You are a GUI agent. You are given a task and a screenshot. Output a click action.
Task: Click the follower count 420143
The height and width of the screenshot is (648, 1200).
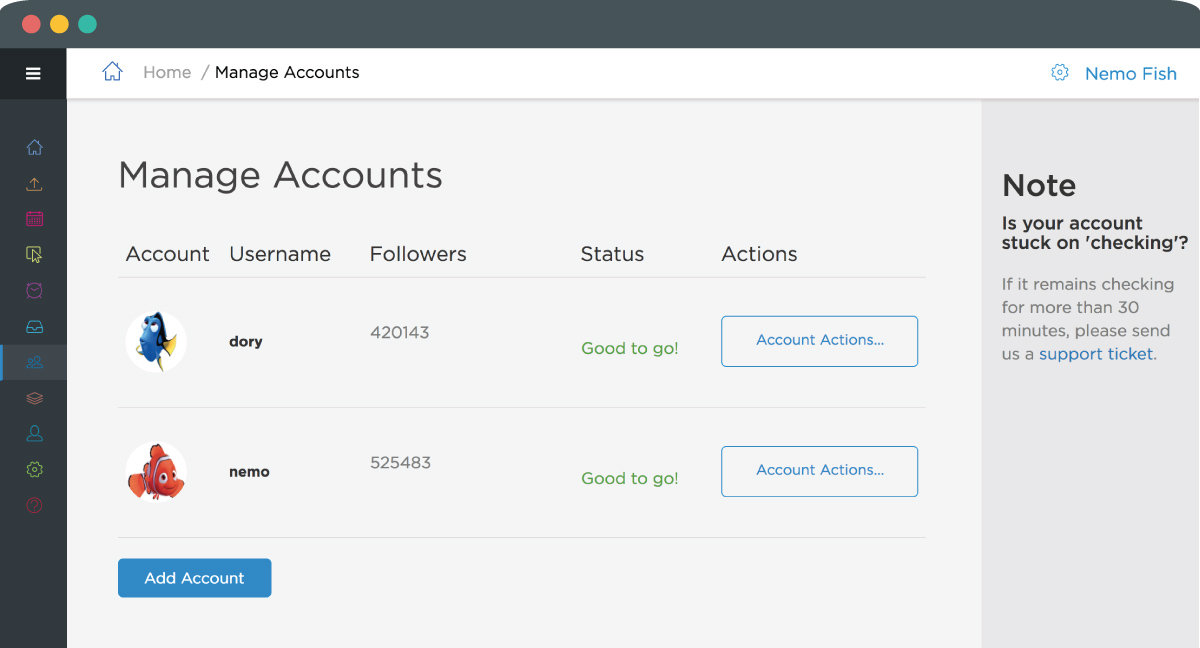(399, 333)
